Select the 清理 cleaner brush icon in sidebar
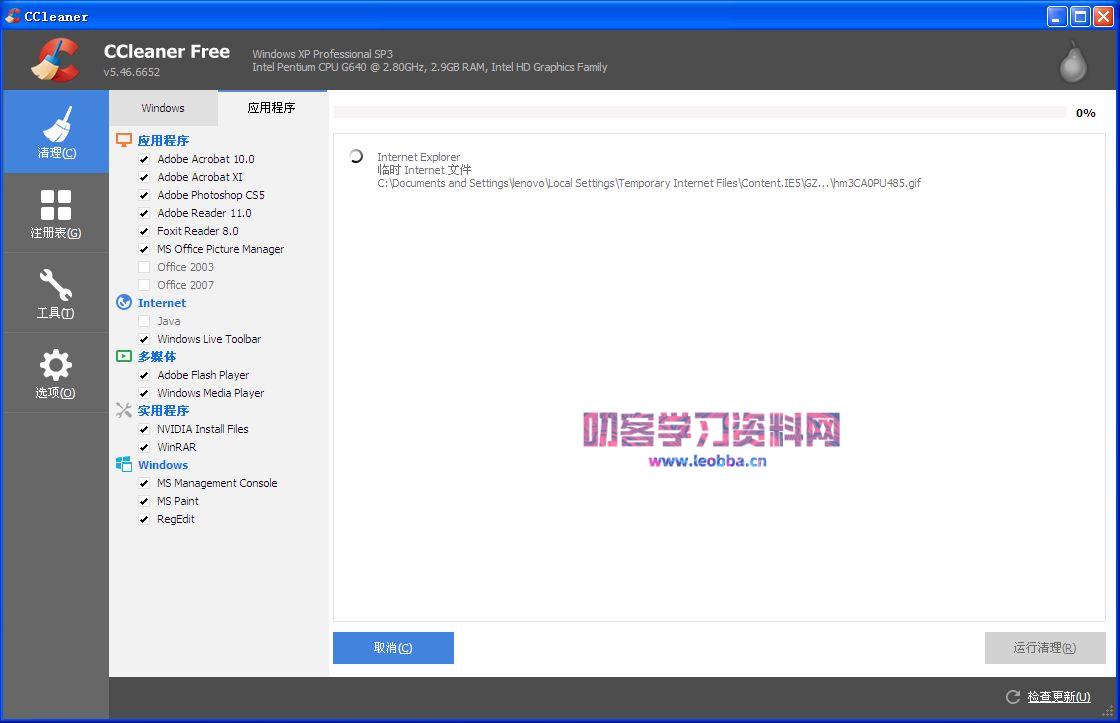Viewport: 1120px width, 723px height. tap(55, 123)
